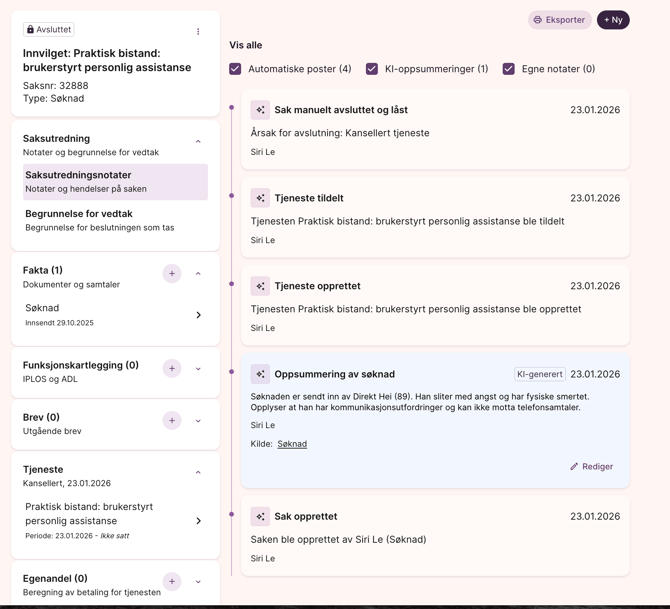
Task: Create new note with Ny button
Action: [x=613, y=20]
